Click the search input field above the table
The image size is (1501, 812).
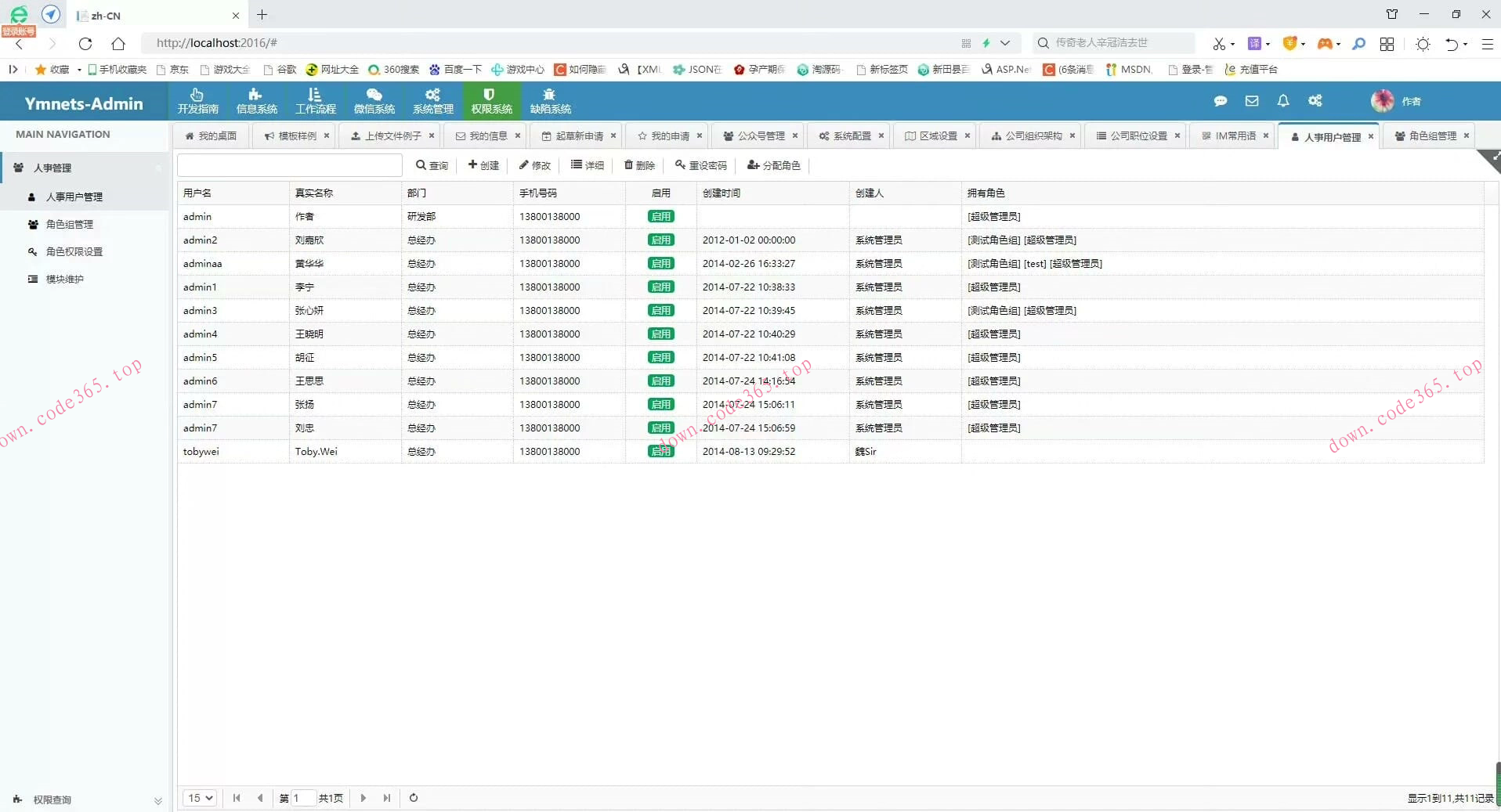point(289,165)
